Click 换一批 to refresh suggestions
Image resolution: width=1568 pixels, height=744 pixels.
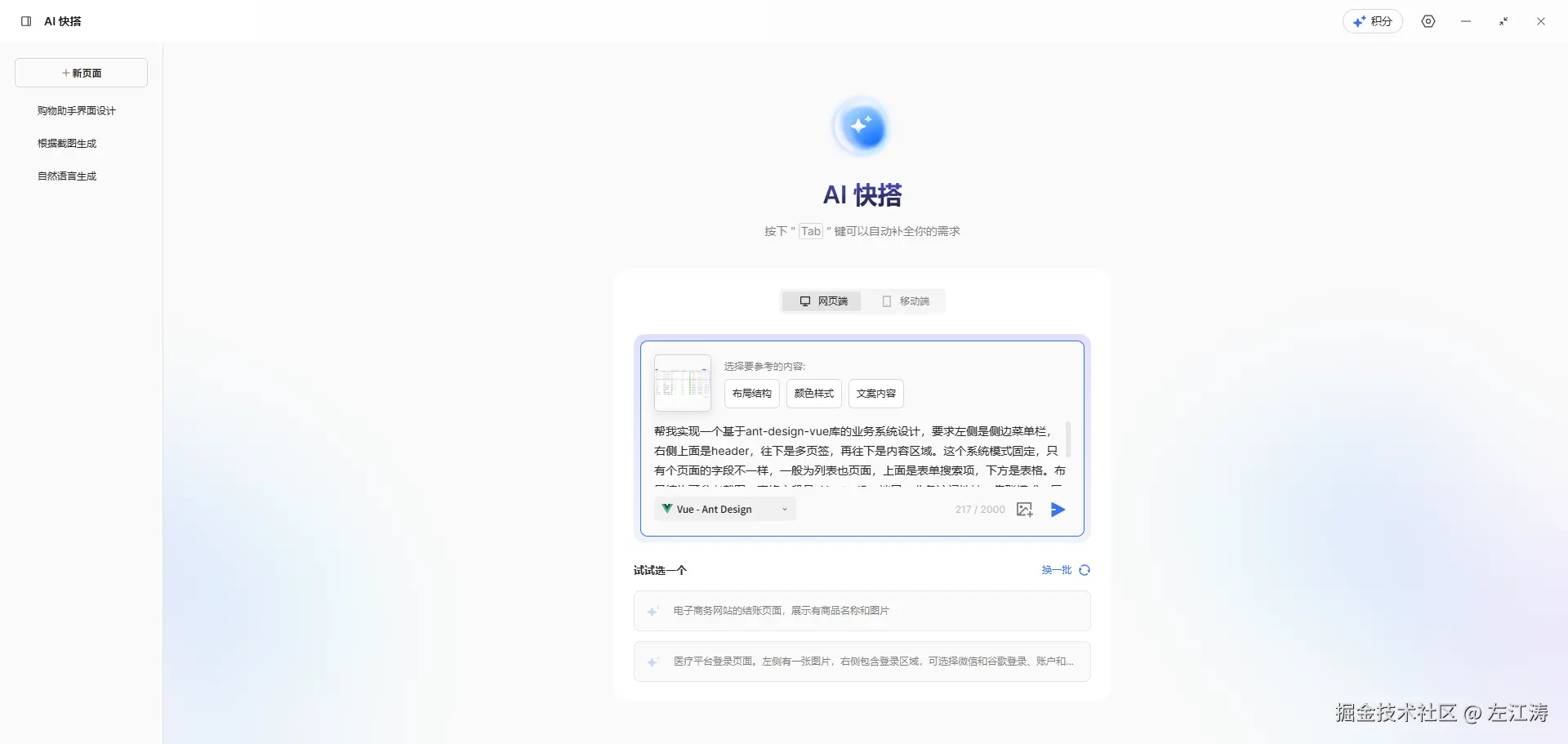[1055, 569]
